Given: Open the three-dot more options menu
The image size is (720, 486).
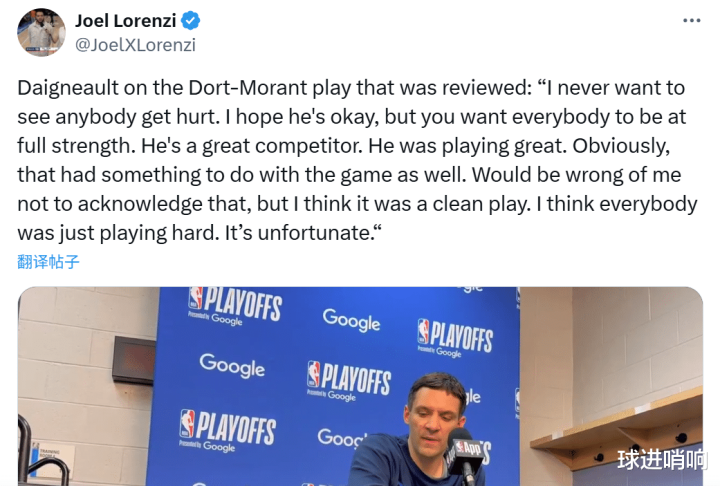Looking at the screenshot, I should (x=691, y=21).
